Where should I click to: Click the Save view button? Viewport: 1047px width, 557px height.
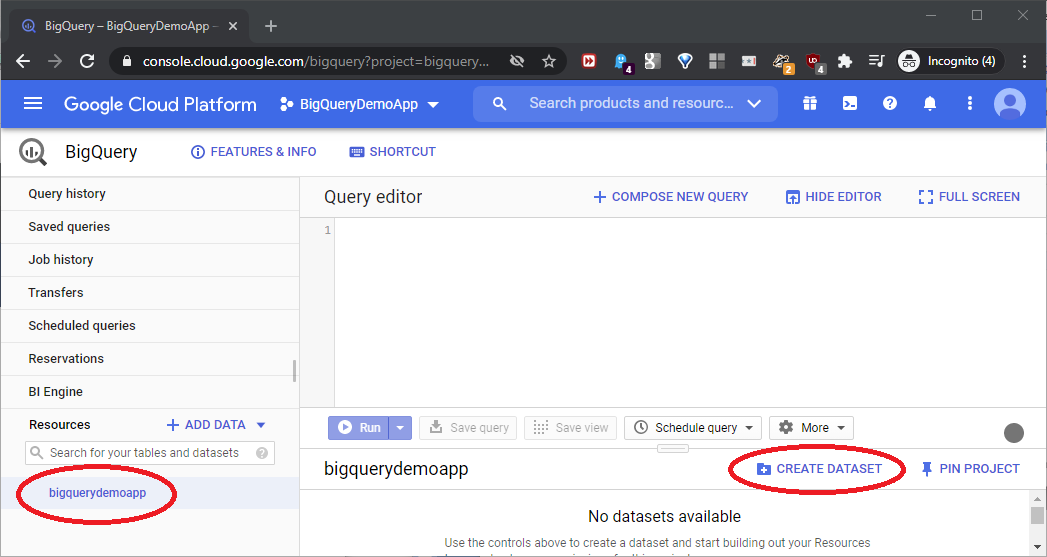click(571, 428)
